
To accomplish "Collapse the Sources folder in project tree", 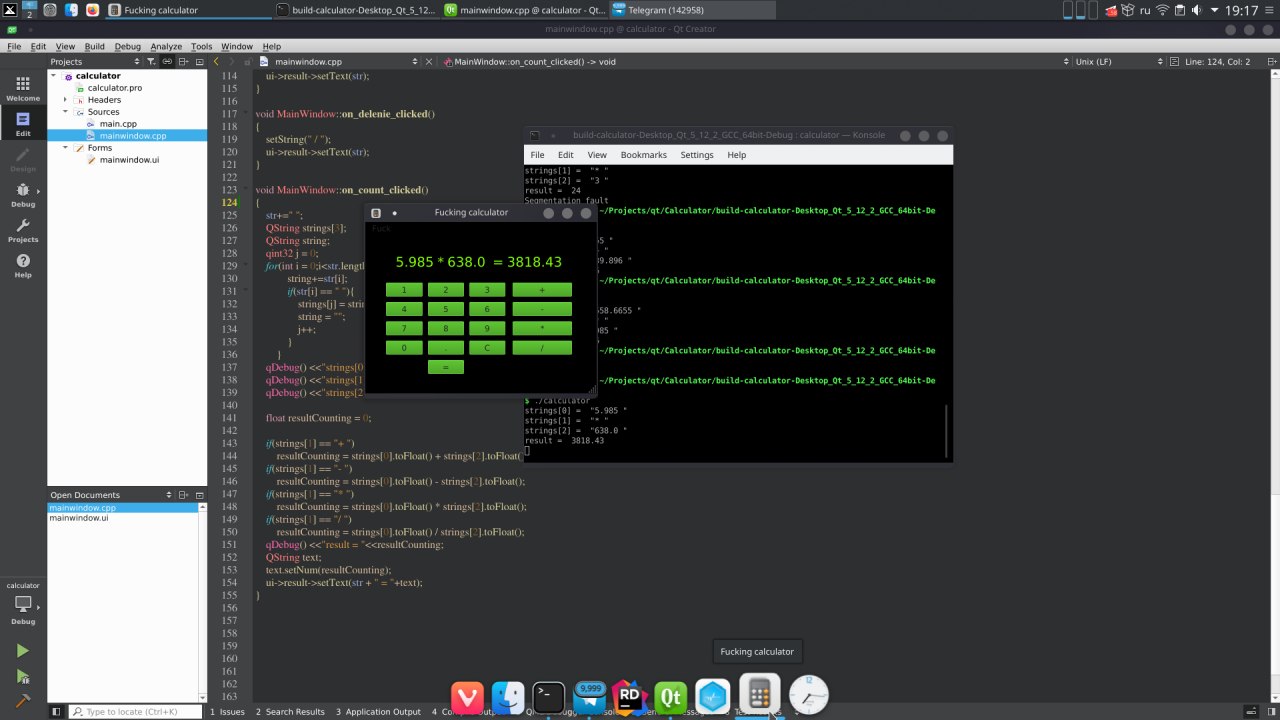I will 66,112.
